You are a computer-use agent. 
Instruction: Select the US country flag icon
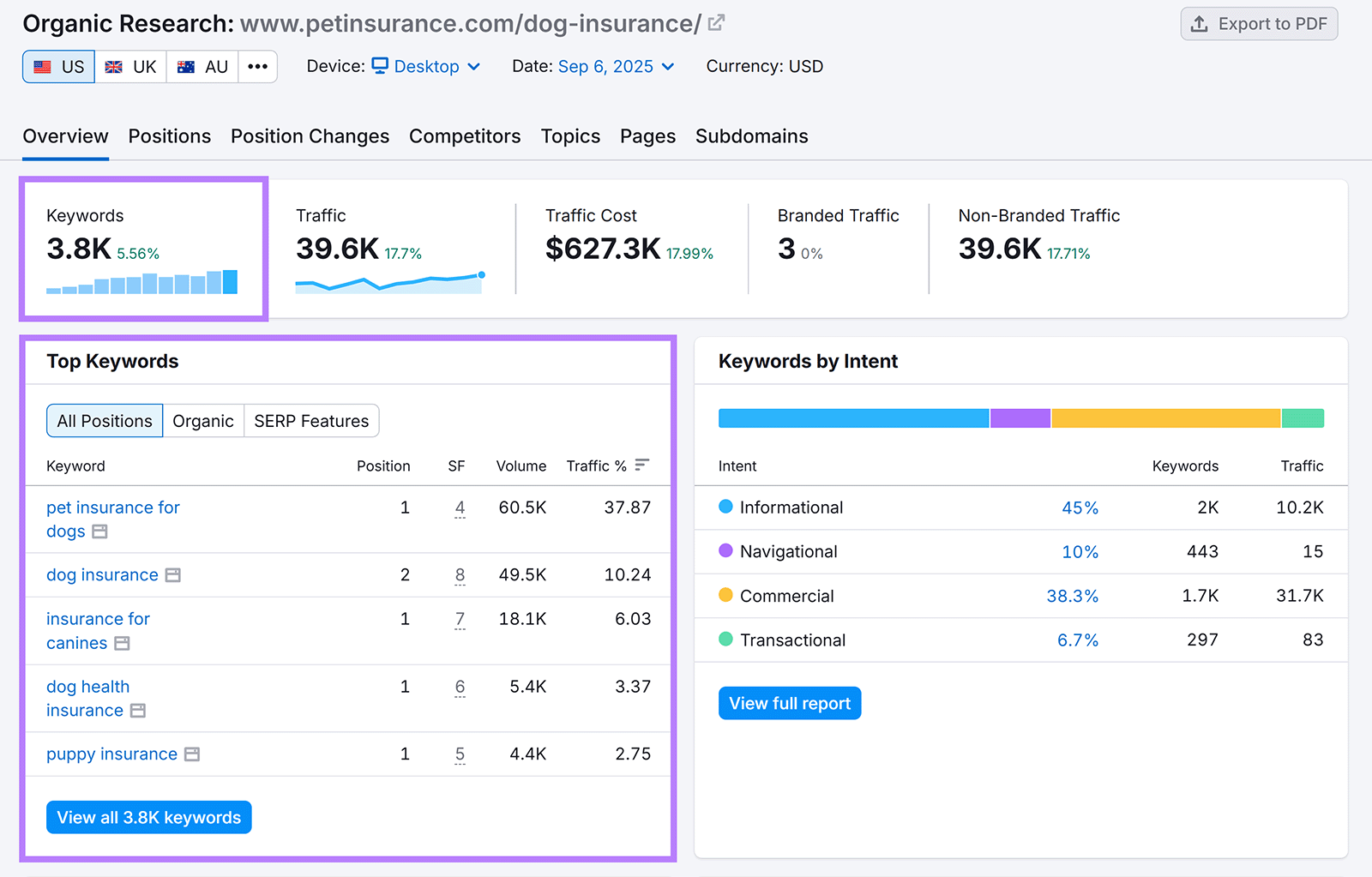42,66
